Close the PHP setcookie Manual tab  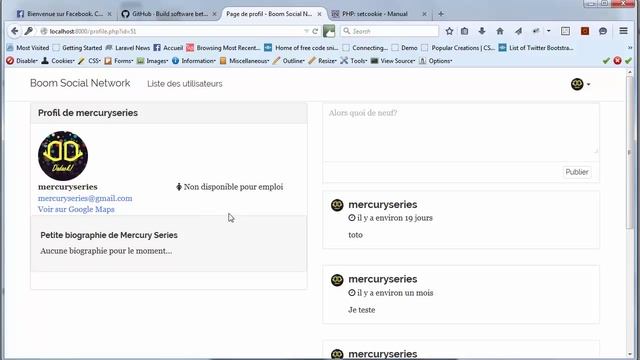click(x=424, y=14)
